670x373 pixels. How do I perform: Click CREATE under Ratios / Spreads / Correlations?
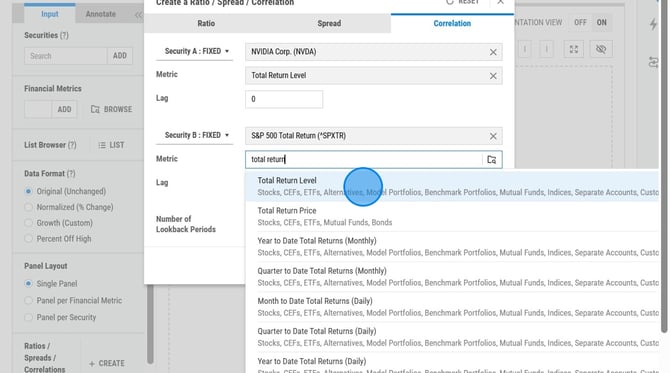point(107,363)
